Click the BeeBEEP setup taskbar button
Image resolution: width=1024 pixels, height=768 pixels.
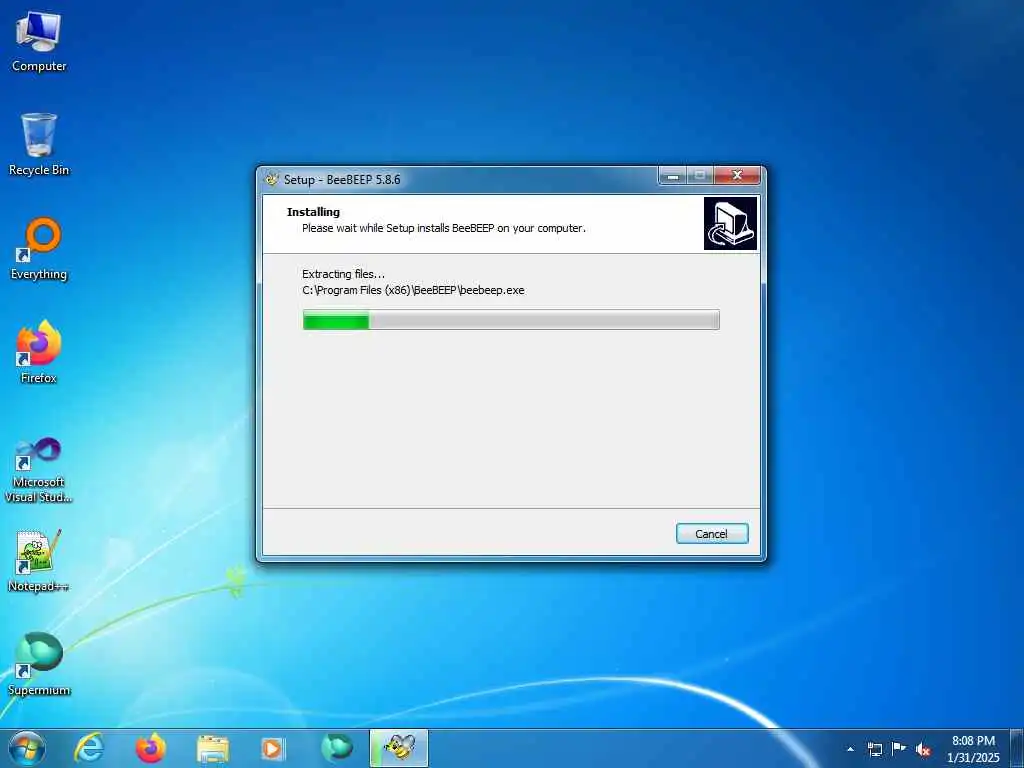[x=399, y=748]
